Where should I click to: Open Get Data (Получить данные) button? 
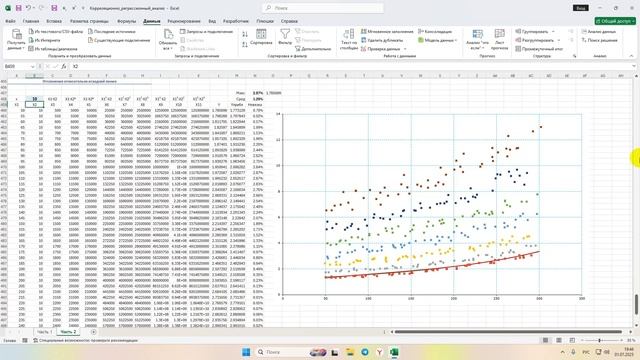click(x=16, y=40)
